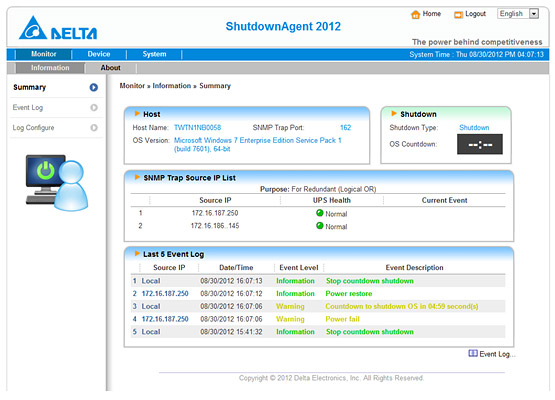This screenshot has width=555, height=400.
Task: Click SNMP Trap Port value 162
Action: point(345,128)
